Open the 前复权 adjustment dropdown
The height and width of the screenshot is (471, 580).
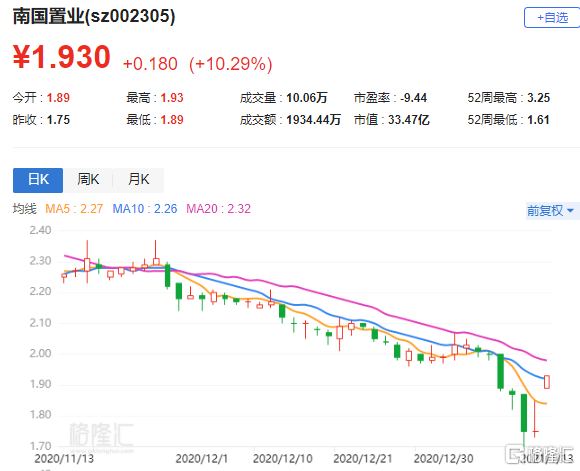[552, 211]
